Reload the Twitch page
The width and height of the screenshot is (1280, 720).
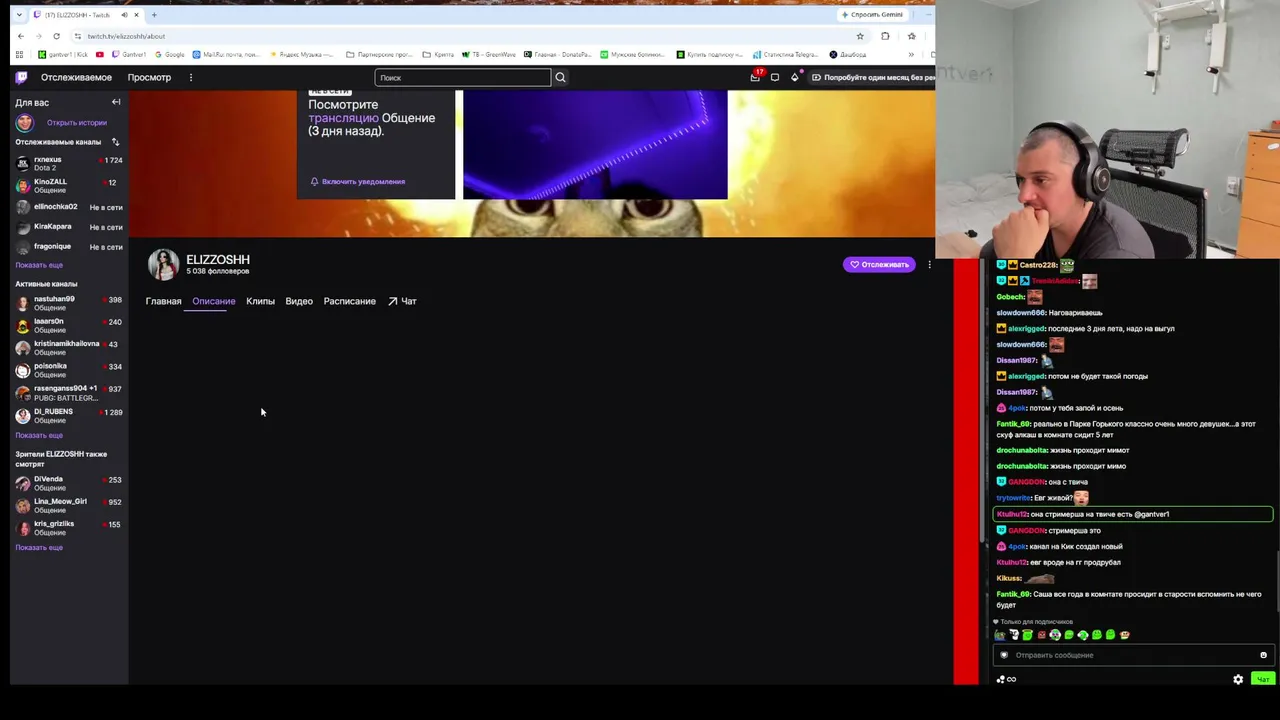click(x=56, y=36)
